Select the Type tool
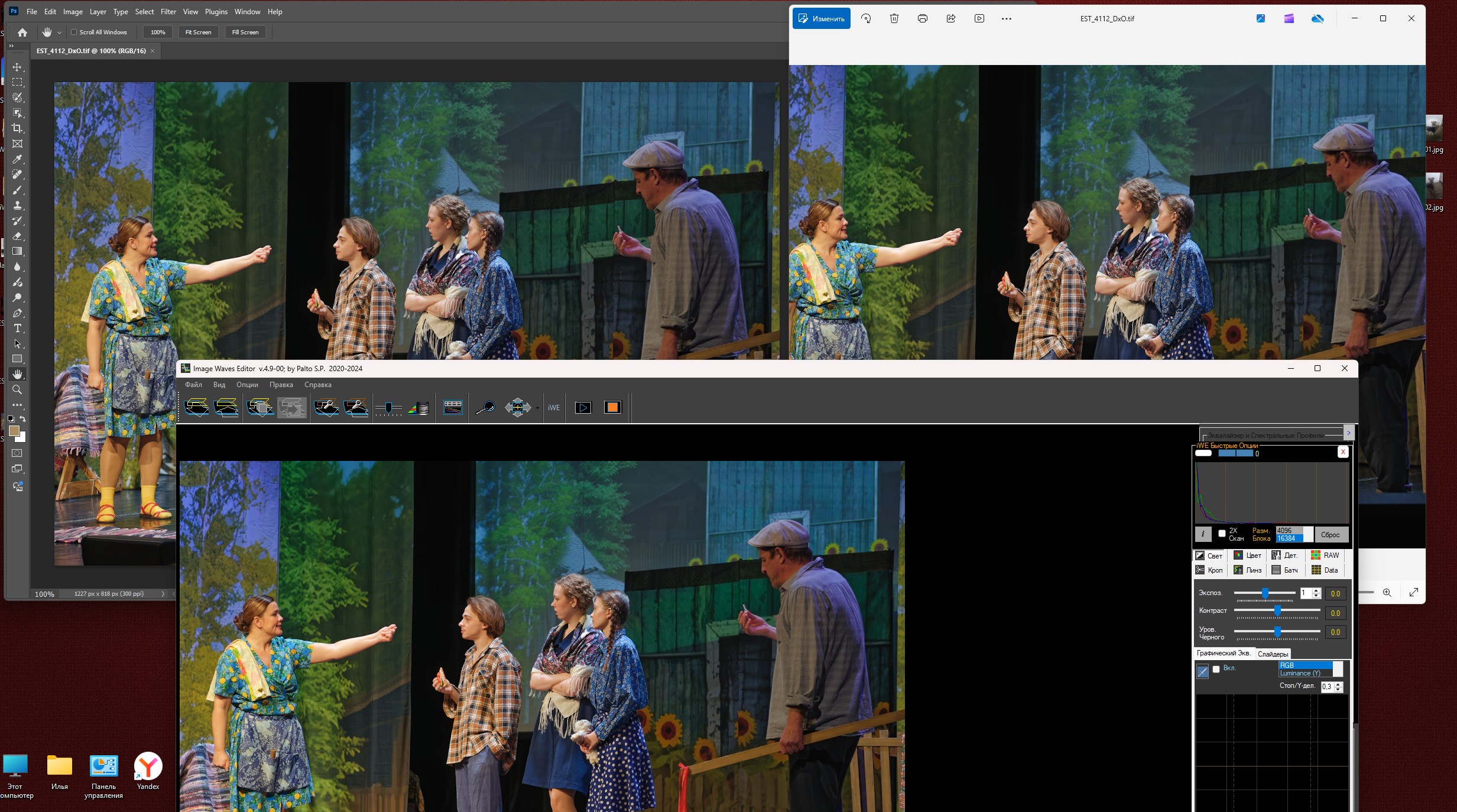 (x=17, y=329)
